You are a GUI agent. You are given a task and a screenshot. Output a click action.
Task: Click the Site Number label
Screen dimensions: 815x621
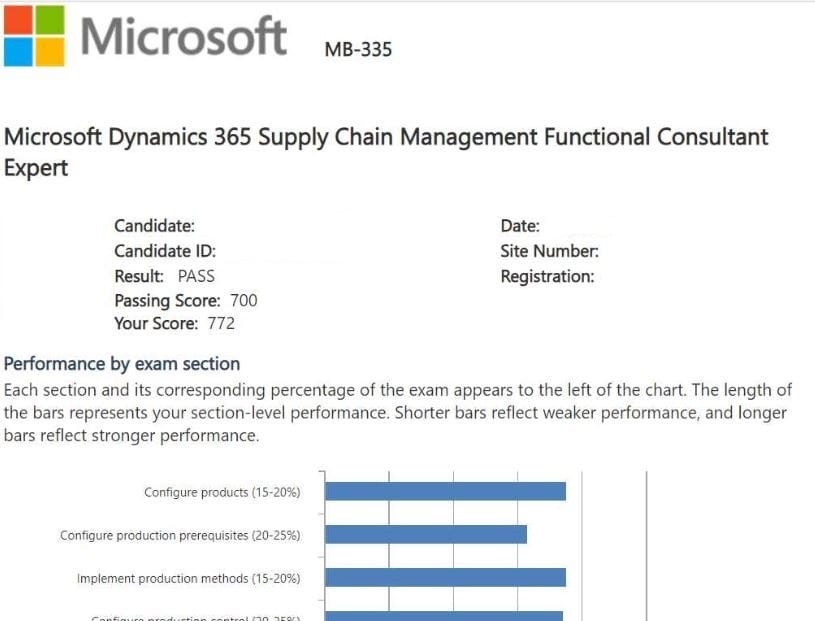click(549, 251)
